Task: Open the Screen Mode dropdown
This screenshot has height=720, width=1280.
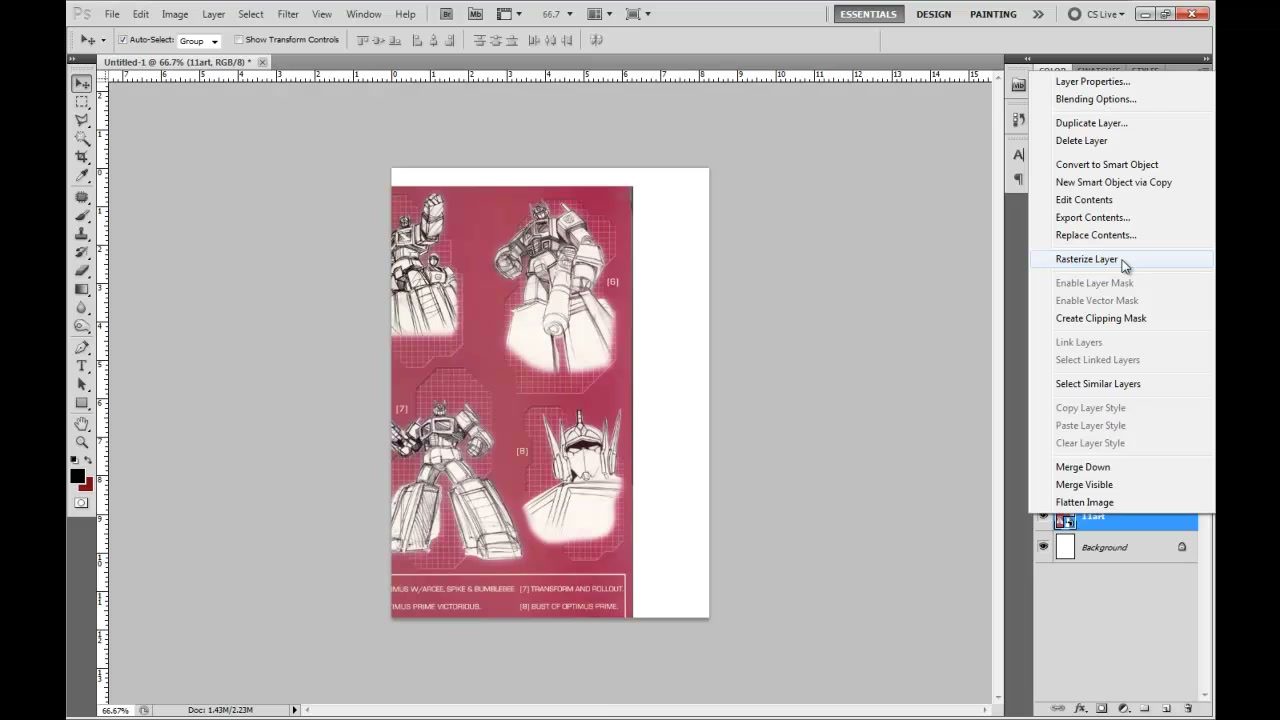Action: pos(636,14)
